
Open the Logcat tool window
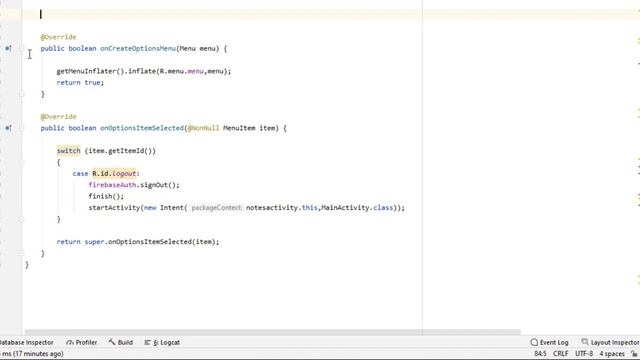pyautogui.click(x=162, y=342)
